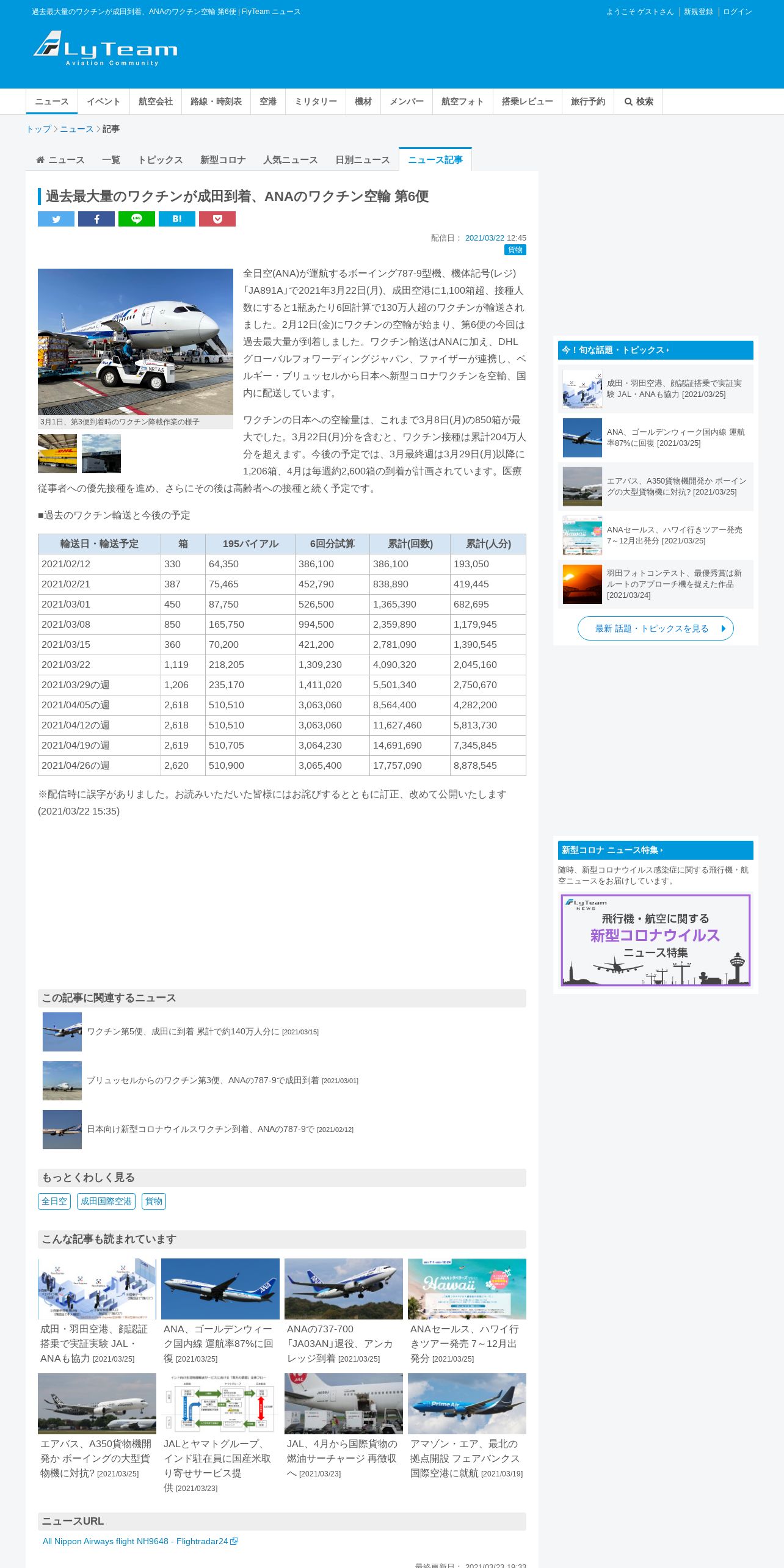Open the 路線・時刻表 navigation item
Screen dimensions: 784x1568
[216, 101]
